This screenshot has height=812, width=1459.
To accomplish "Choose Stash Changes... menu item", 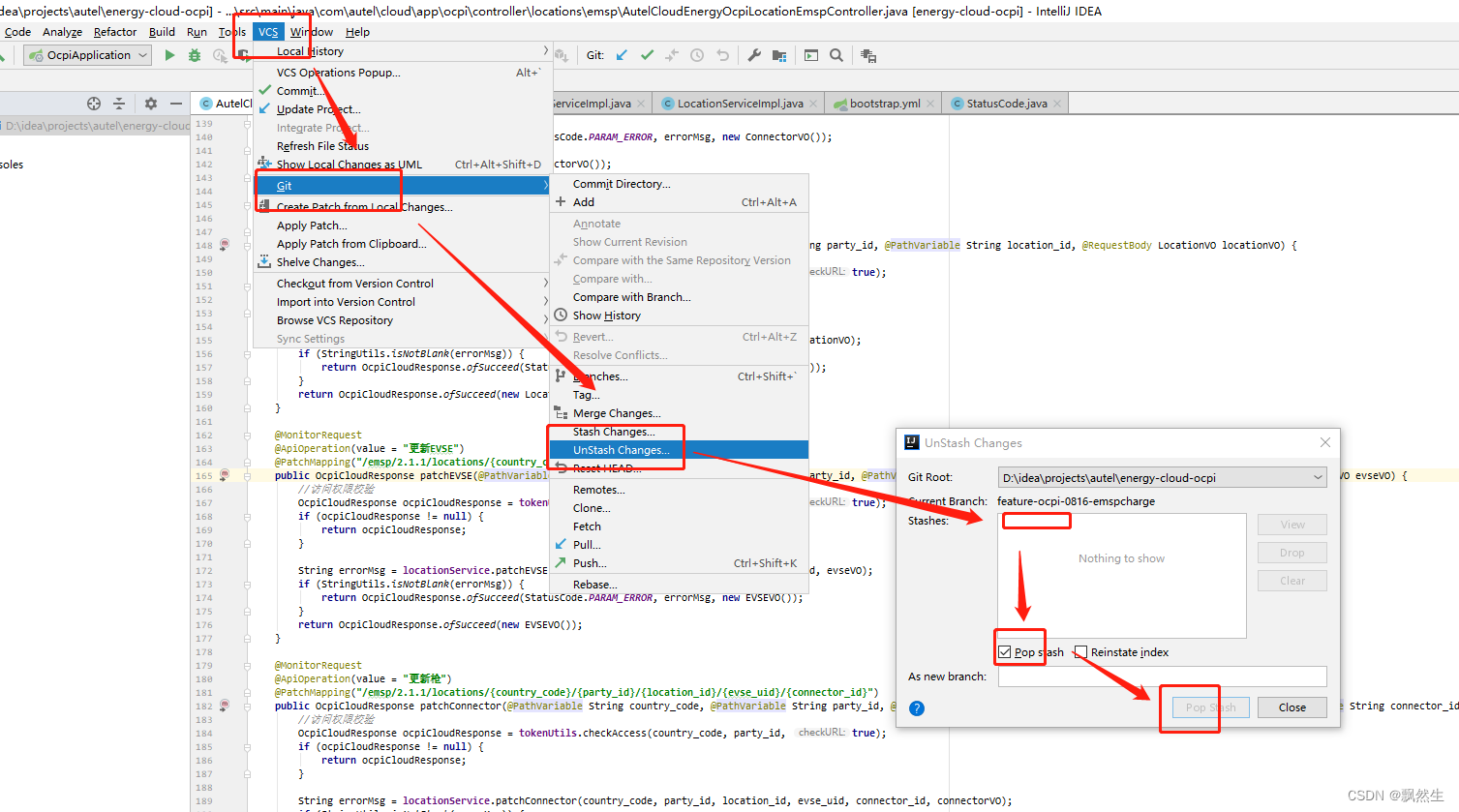I will click(x=679, y=432).
